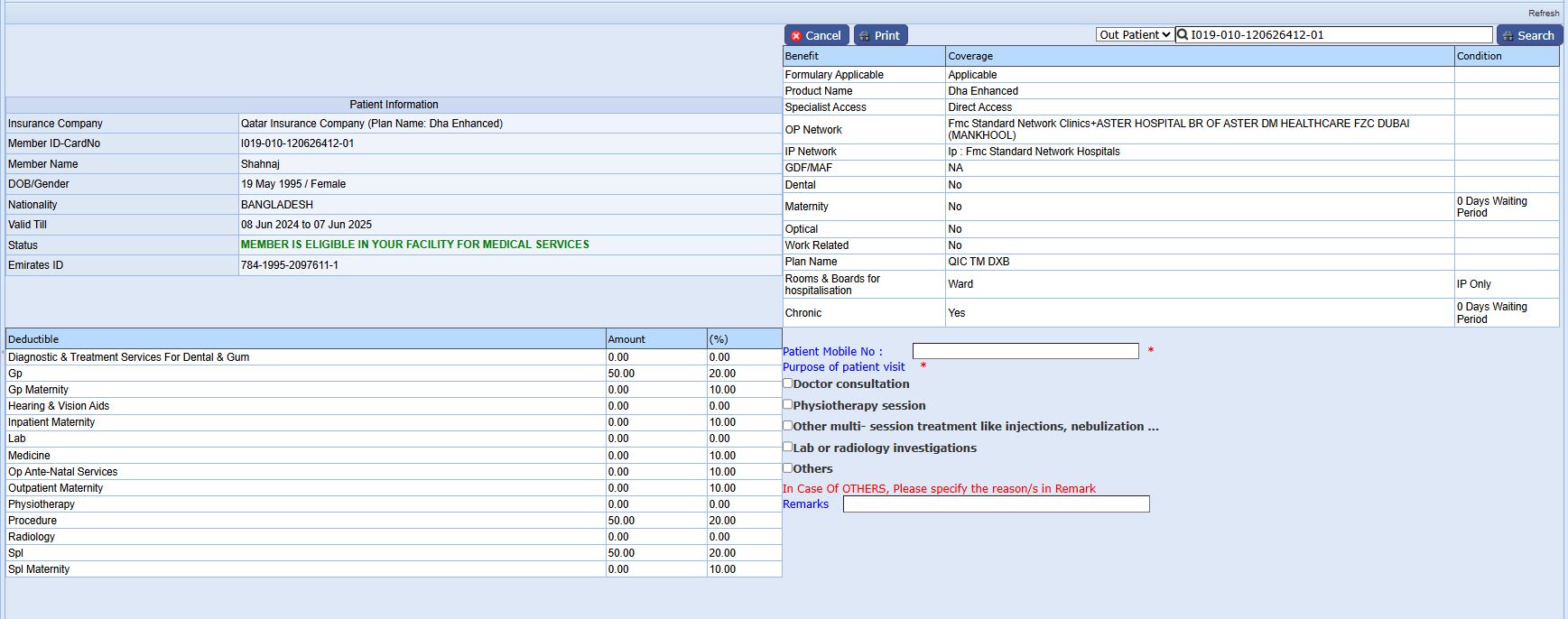The width and height of the screenshot is (1568, 619).
Task: Click the Emirates ID value 784-1995-2097611-1
Action: tap(290, 265)
